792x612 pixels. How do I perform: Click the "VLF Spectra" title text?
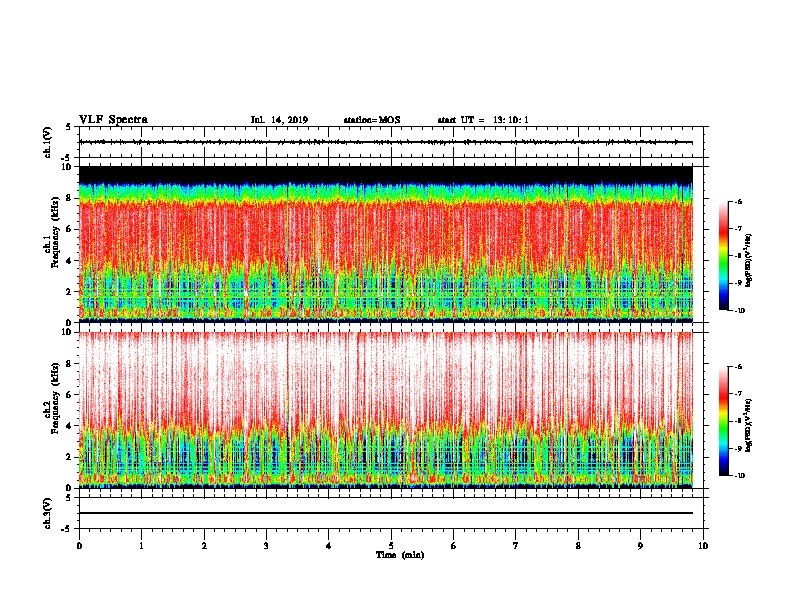tap(113, 120)
